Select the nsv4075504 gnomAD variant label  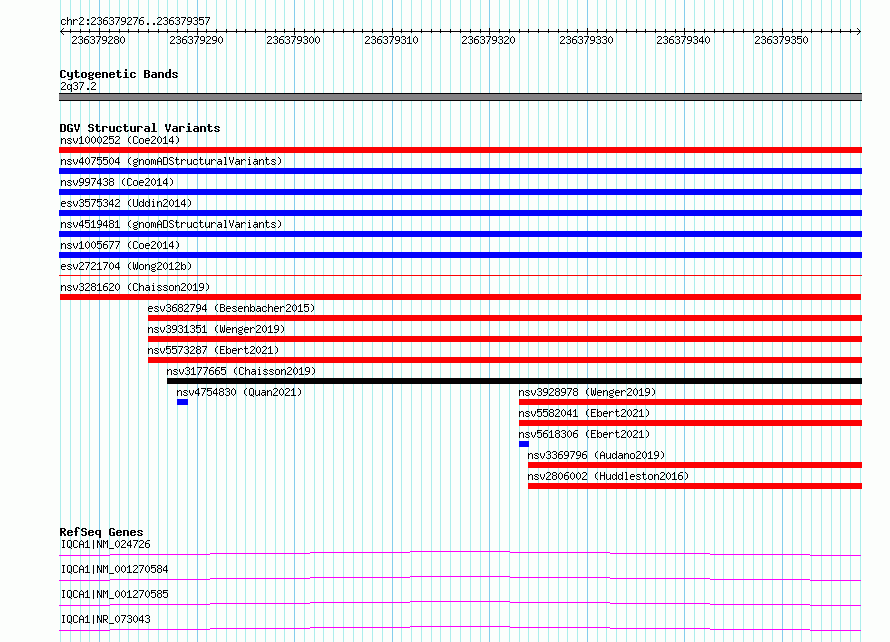click(x=171, y=161)
